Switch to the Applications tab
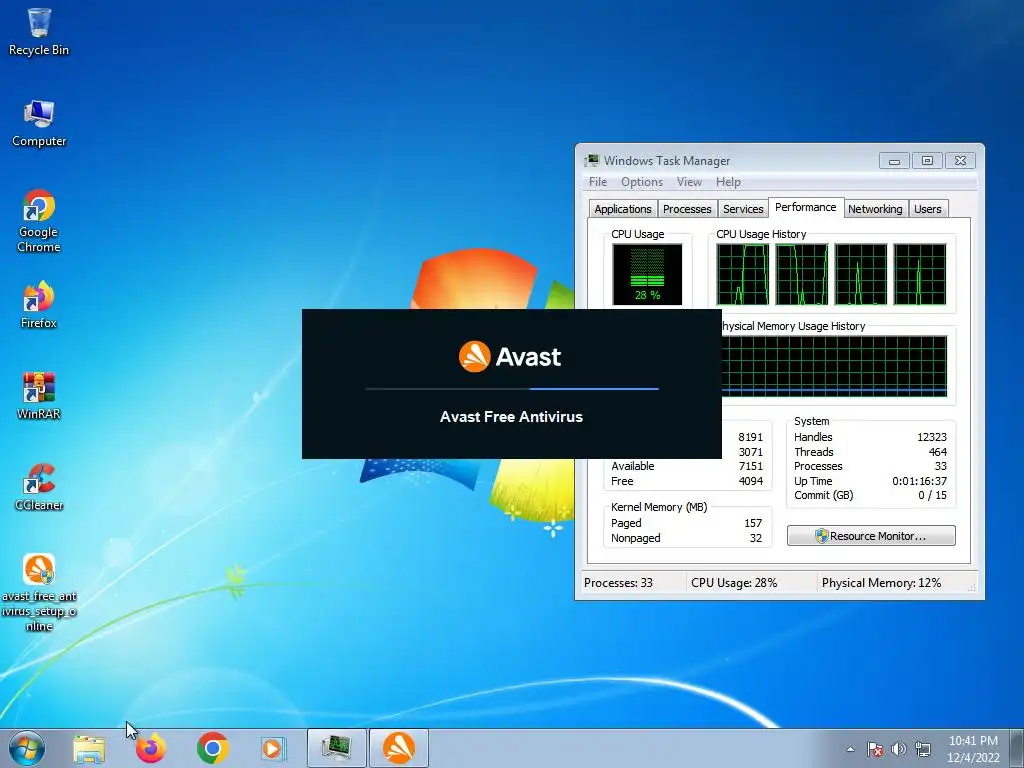Screen dimensions: 1024x768 [x=622, y=209]
